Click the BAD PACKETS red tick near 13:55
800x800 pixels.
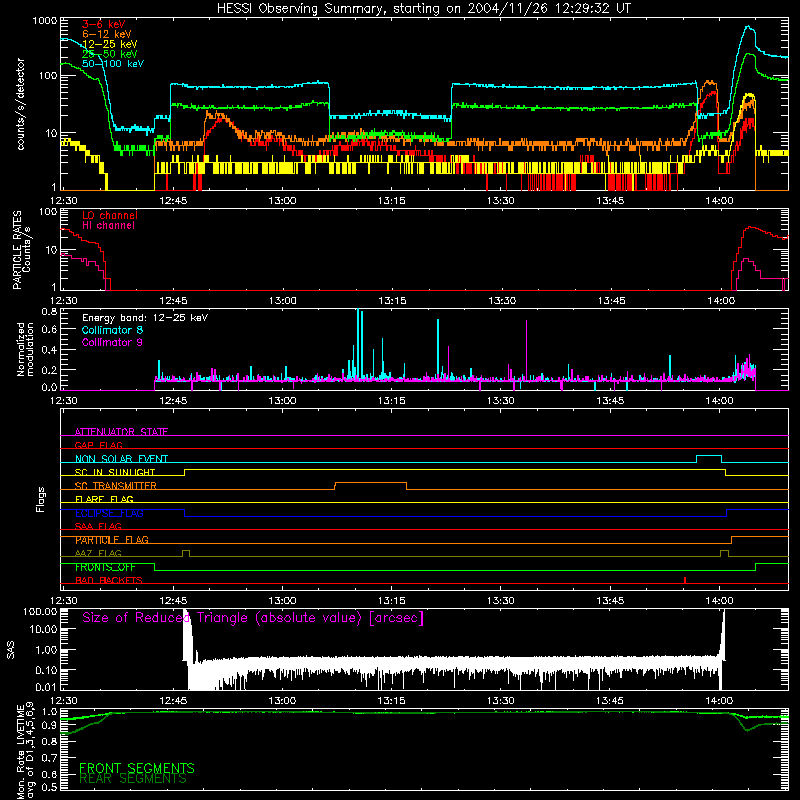coord(685,580)
